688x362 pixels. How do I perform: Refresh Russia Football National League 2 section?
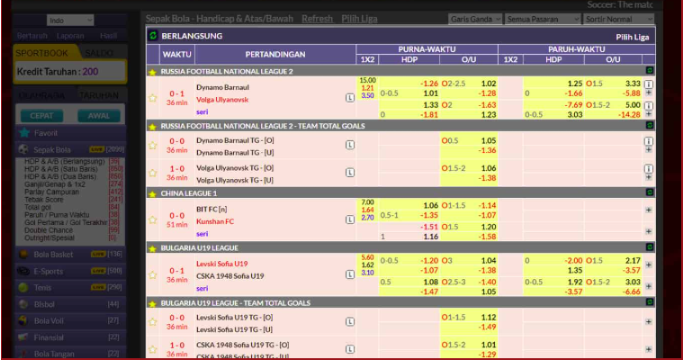coord(649,71)
